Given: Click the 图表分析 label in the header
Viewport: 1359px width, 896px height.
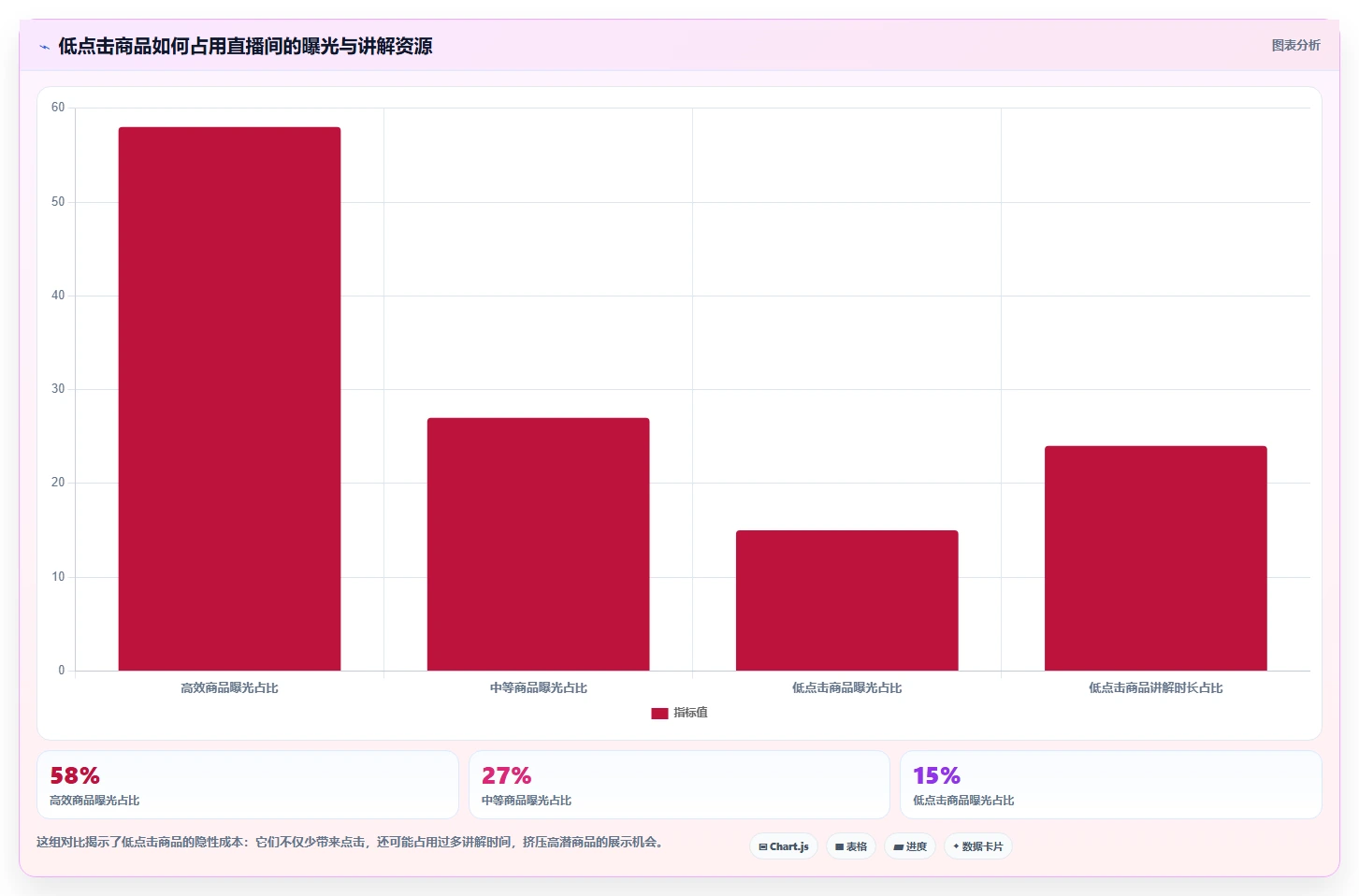Looking at the screenshot, I should tap(1295, 45).
